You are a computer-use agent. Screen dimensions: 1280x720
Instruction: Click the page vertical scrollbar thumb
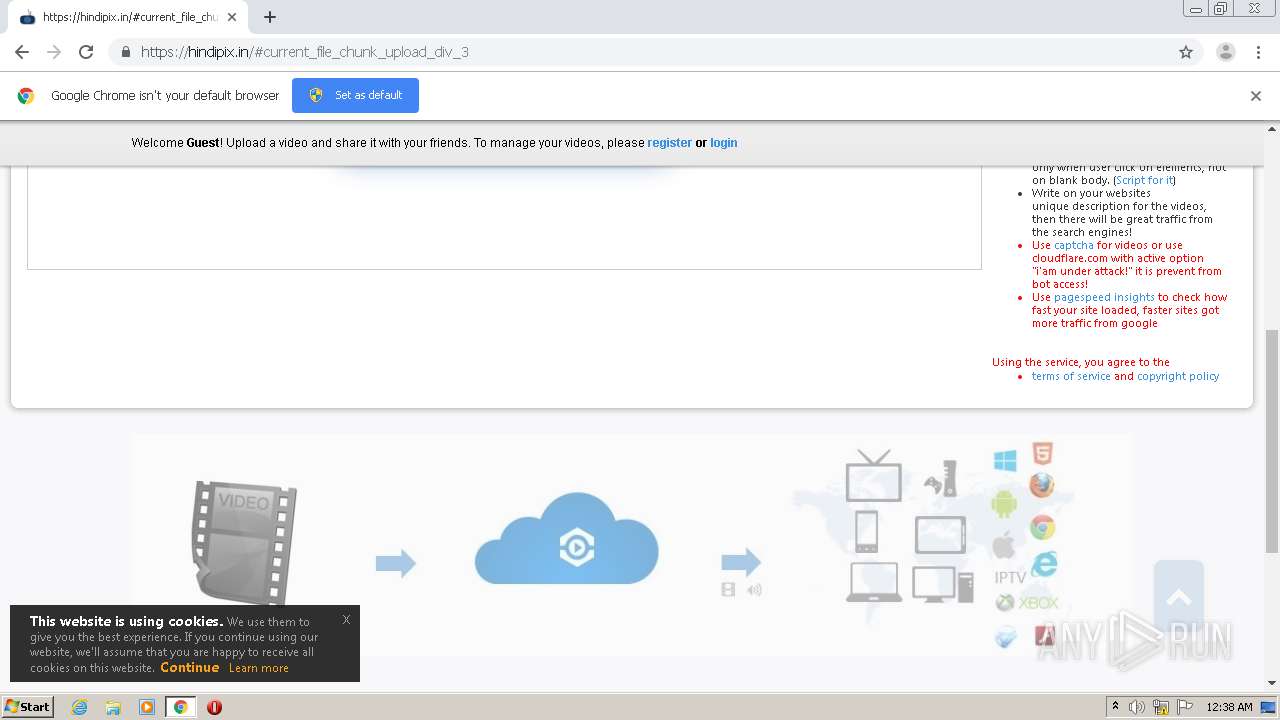coord(1272,441)
